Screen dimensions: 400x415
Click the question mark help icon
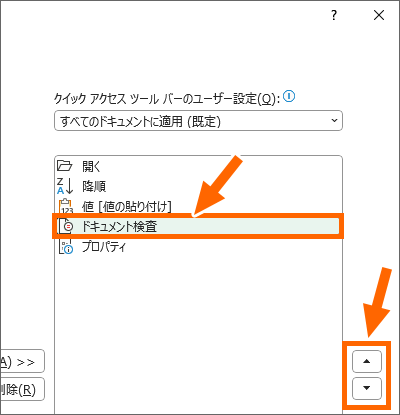point(334,15)
